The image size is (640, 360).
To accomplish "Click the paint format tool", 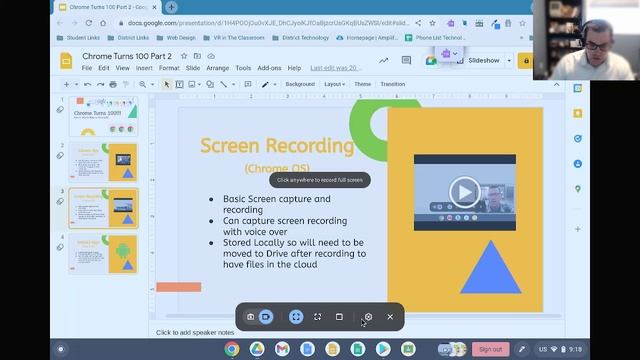I will click(126, 84).
